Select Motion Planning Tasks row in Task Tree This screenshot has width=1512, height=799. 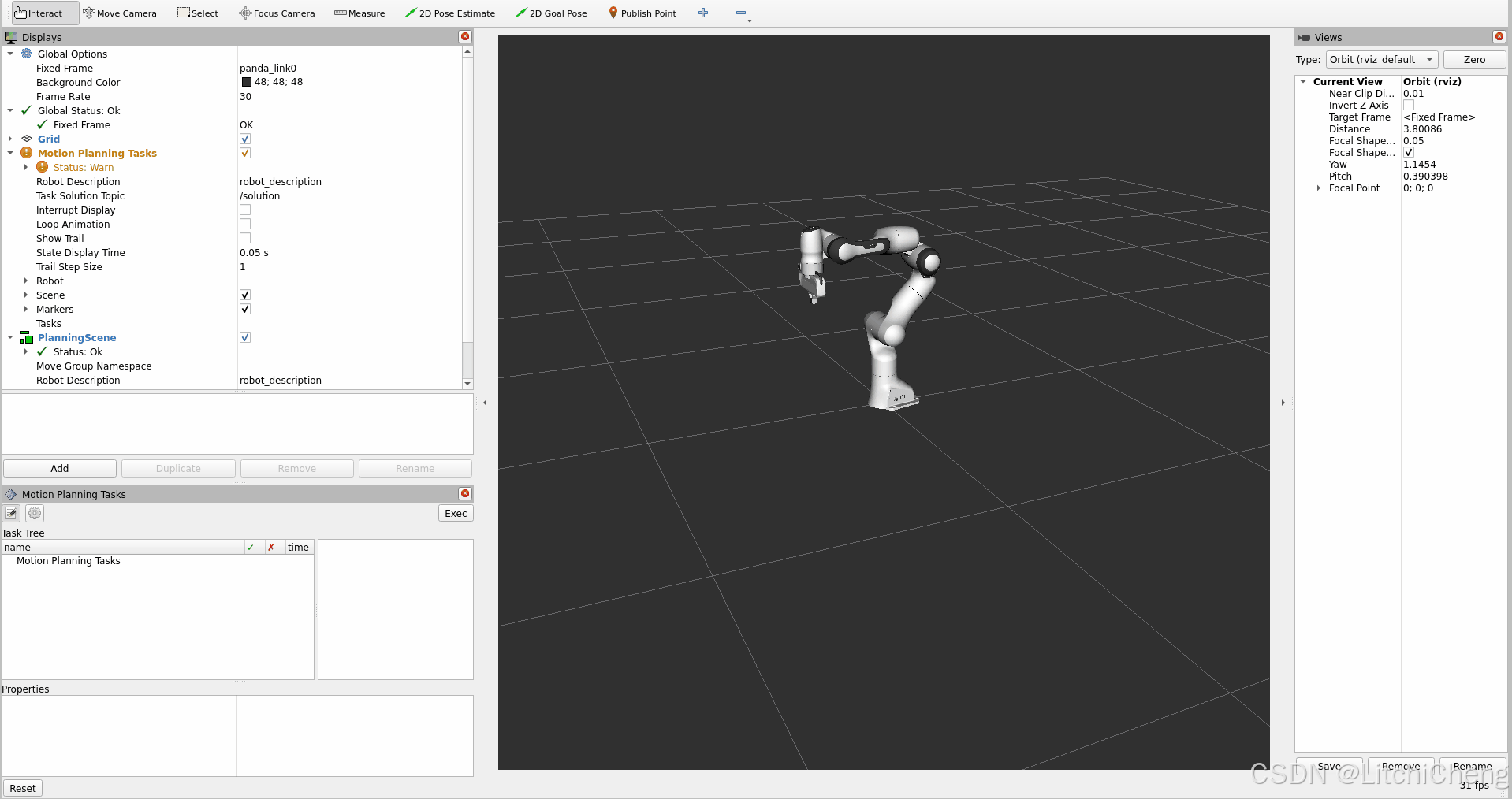[x=158, y=561]
